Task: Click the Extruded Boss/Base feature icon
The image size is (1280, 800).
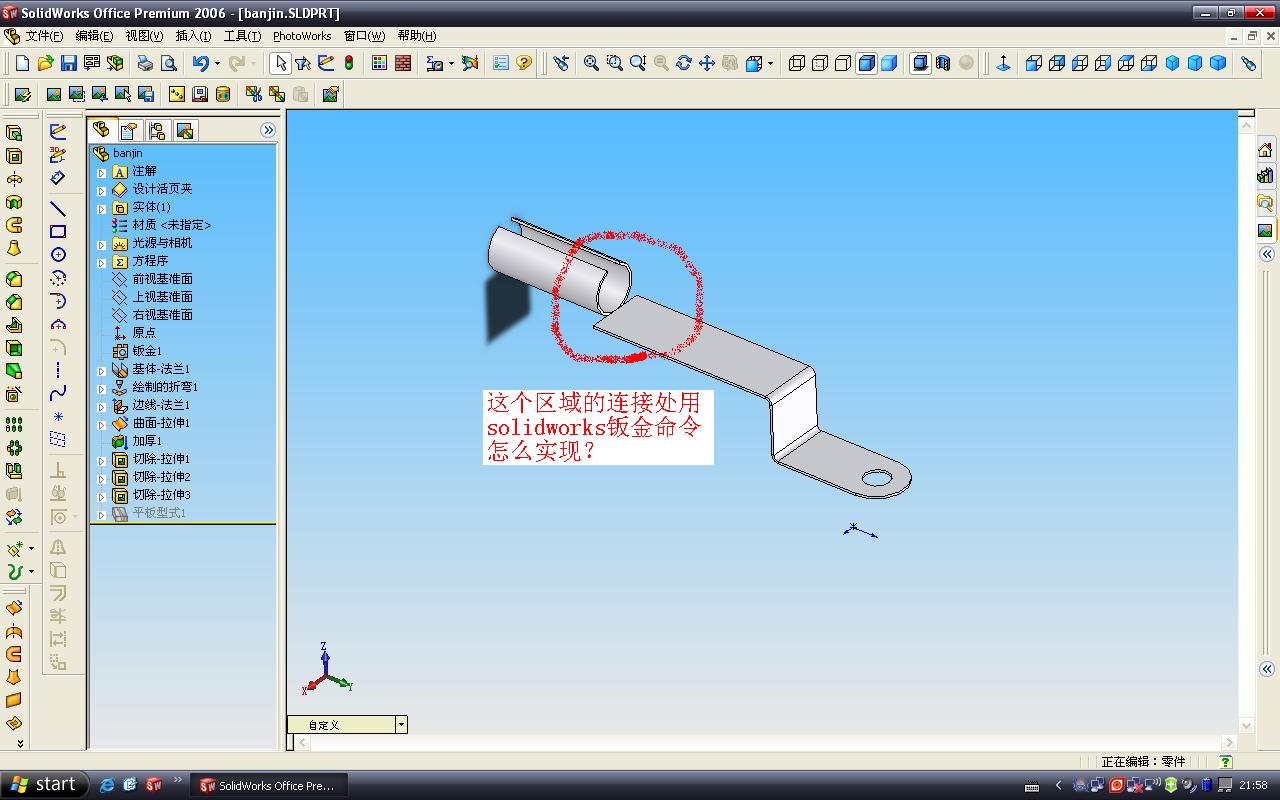Action: click(x=14, y=133)
